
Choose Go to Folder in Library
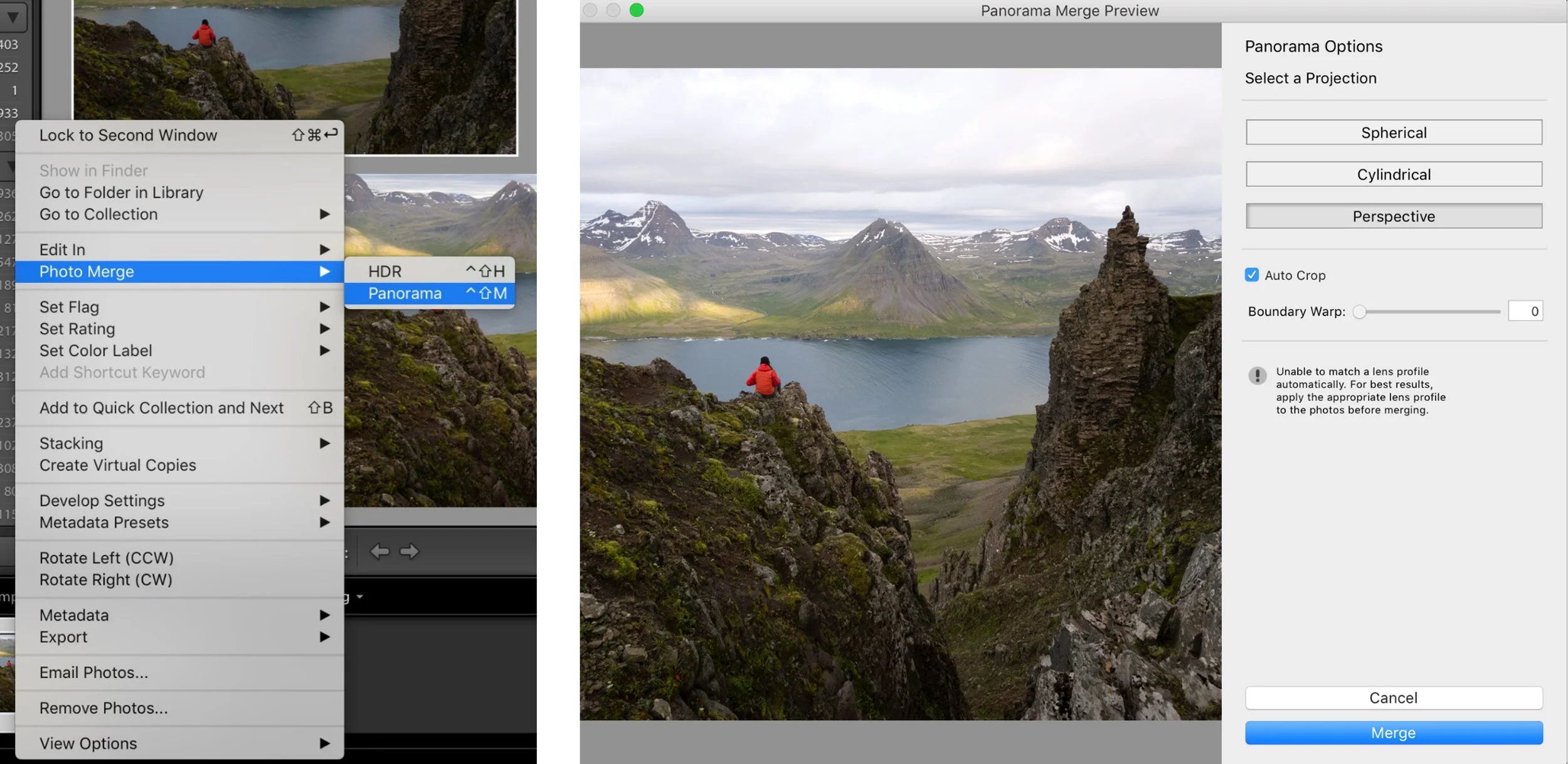tap(179, 192)
